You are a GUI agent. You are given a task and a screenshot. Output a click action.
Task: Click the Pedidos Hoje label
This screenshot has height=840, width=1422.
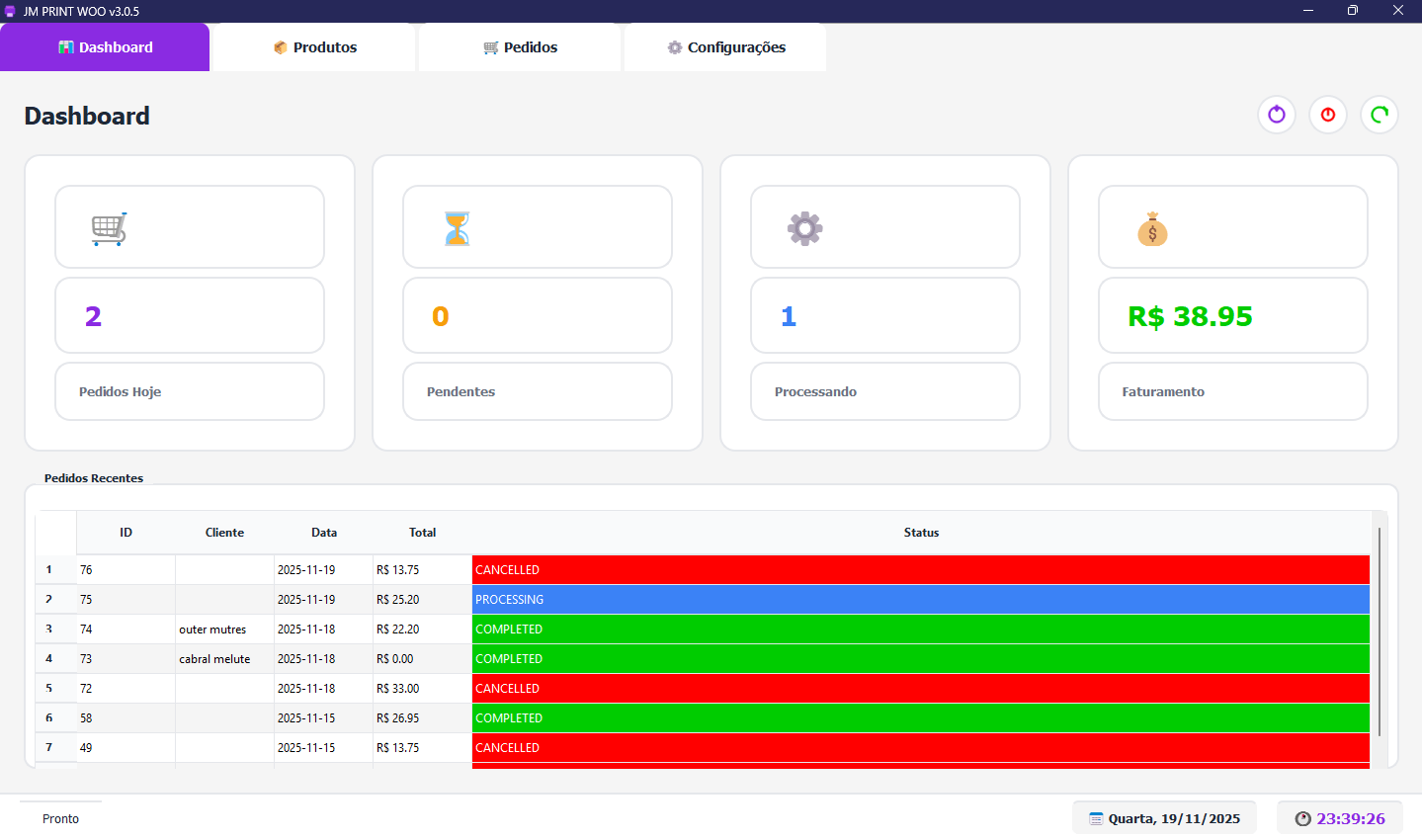(120, 392)
